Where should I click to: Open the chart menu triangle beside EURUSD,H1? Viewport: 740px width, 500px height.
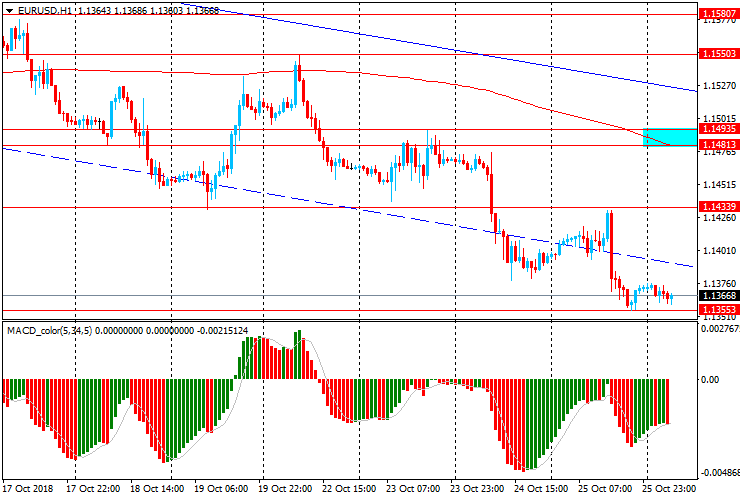[x=9, y=10]
